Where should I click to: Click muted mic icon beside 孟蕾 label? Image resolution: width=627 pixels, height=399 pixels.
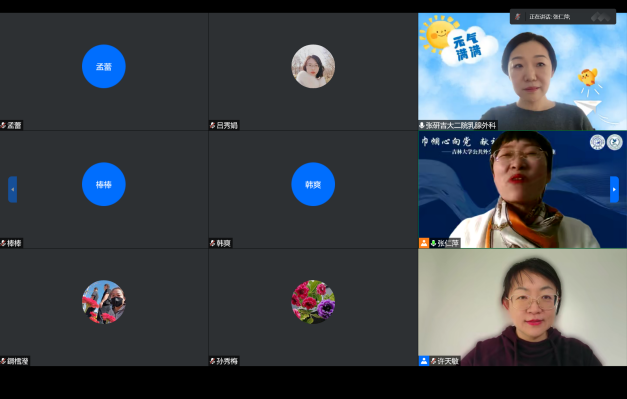(3, 126)
